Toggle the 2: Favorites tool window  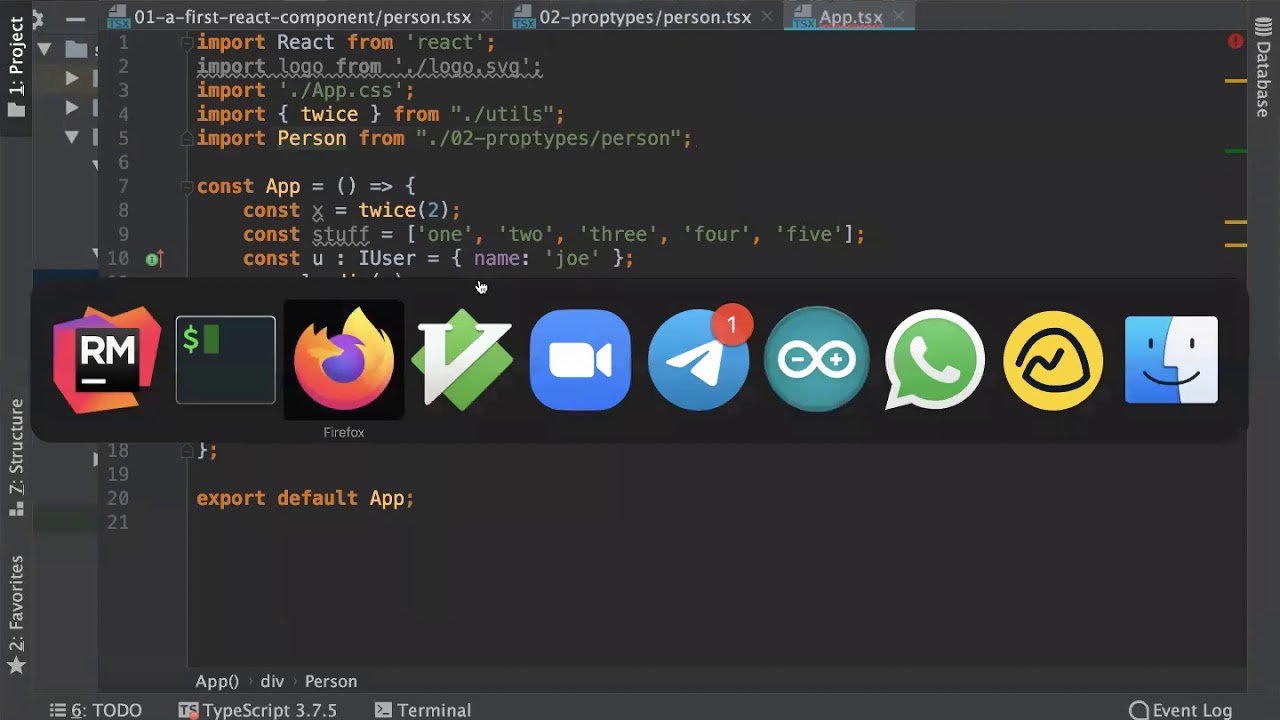[x=16, y=613]
